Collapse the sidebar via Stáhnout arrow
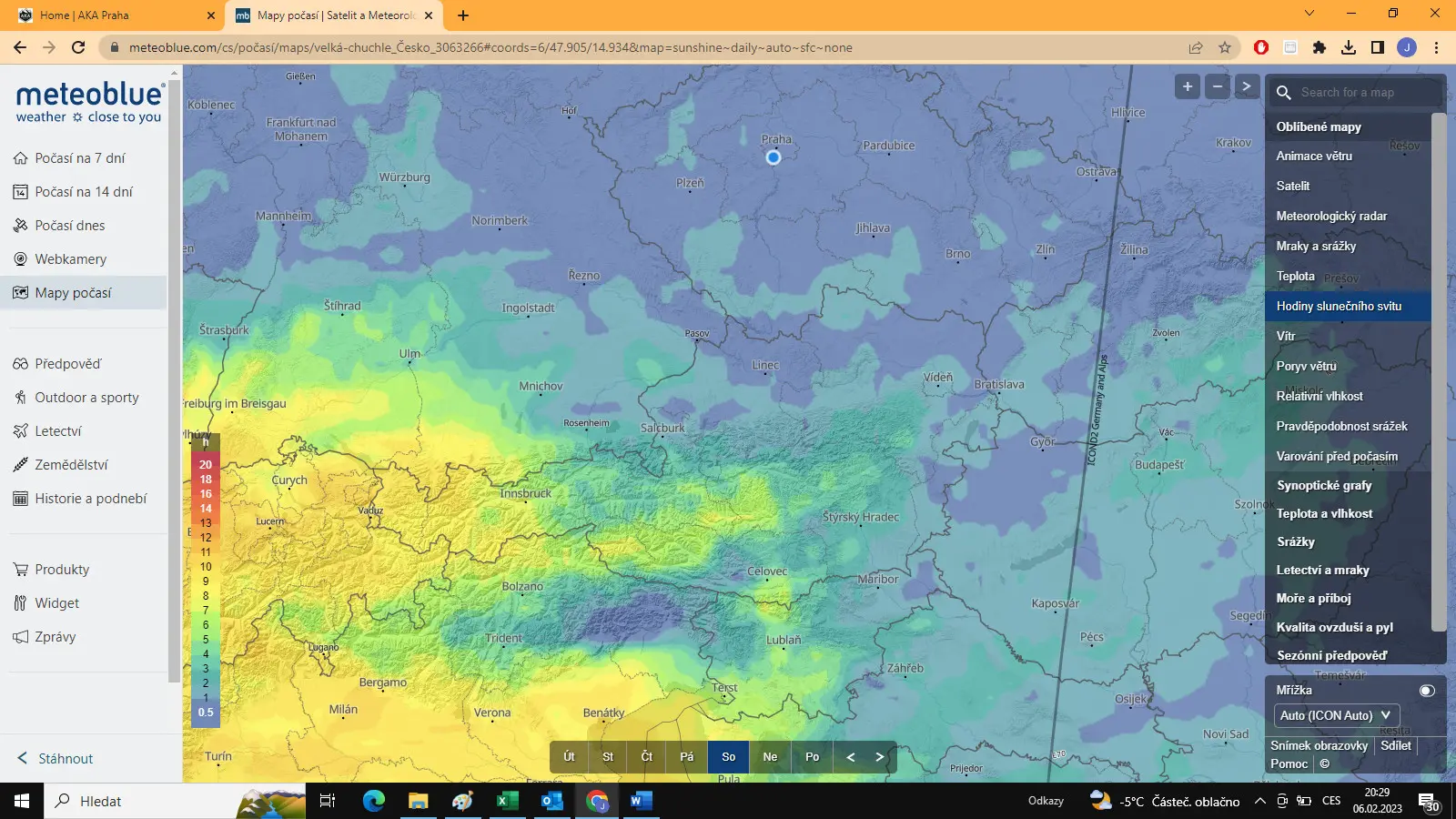The height and width of the screenshot is (819, 1456). coord(24,759)
